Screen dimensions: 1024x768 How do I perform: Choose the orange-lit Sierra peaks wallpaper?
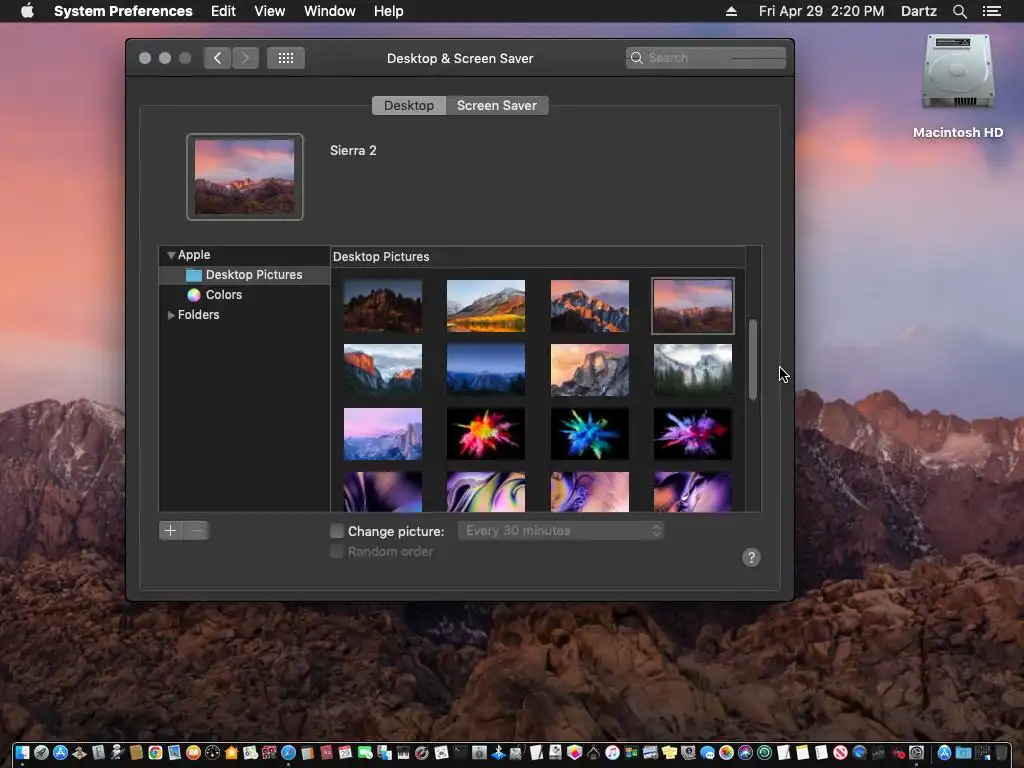590,306
